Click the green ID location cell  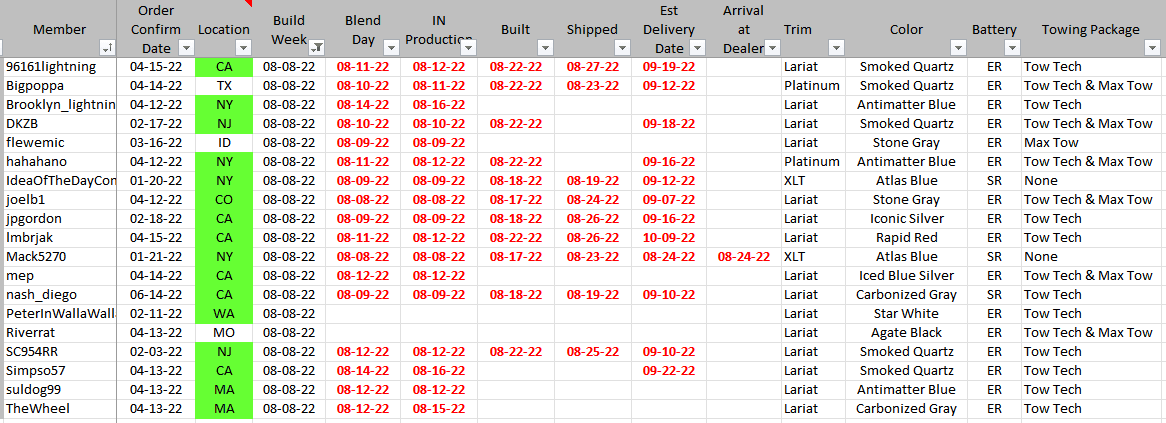[x=223, y=143]
